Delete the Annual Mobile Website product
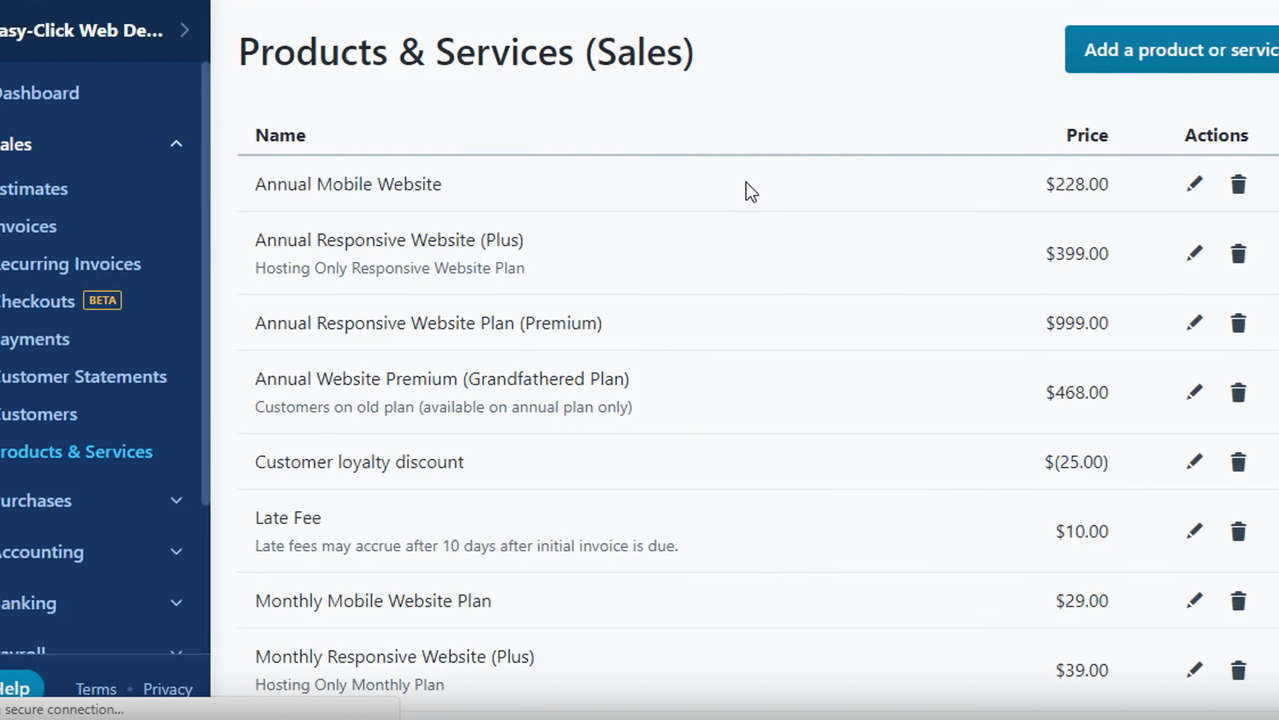Image resolution: width=1279 pixels, height=720 pixels. point(1238,184)
